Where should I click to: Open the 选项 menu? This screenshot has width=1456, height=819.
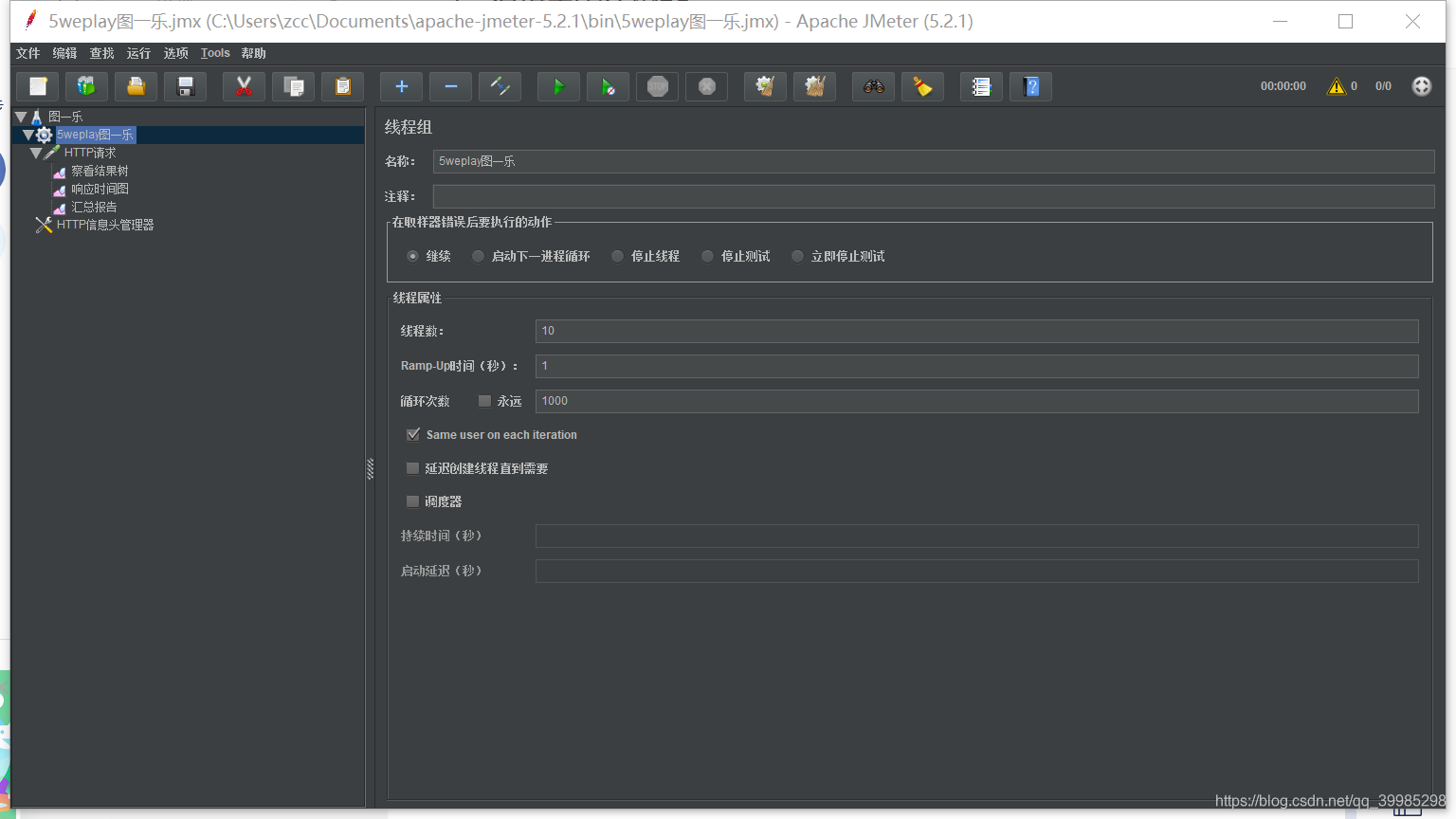tap(176, 53)
